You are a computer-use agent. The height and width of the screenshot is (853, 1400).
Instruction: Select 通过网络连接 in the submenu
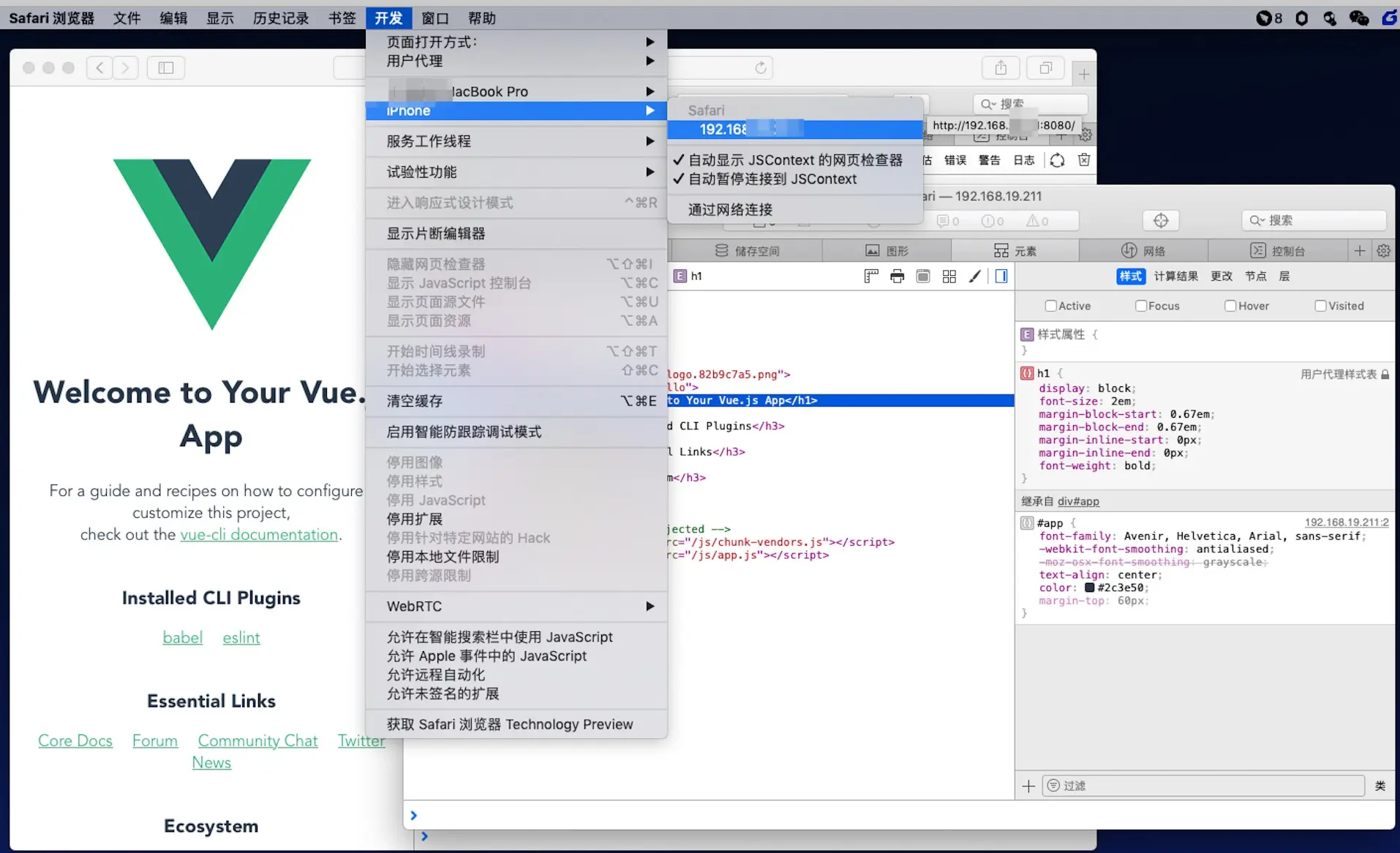pyautogui.click(x=795, y=210)
